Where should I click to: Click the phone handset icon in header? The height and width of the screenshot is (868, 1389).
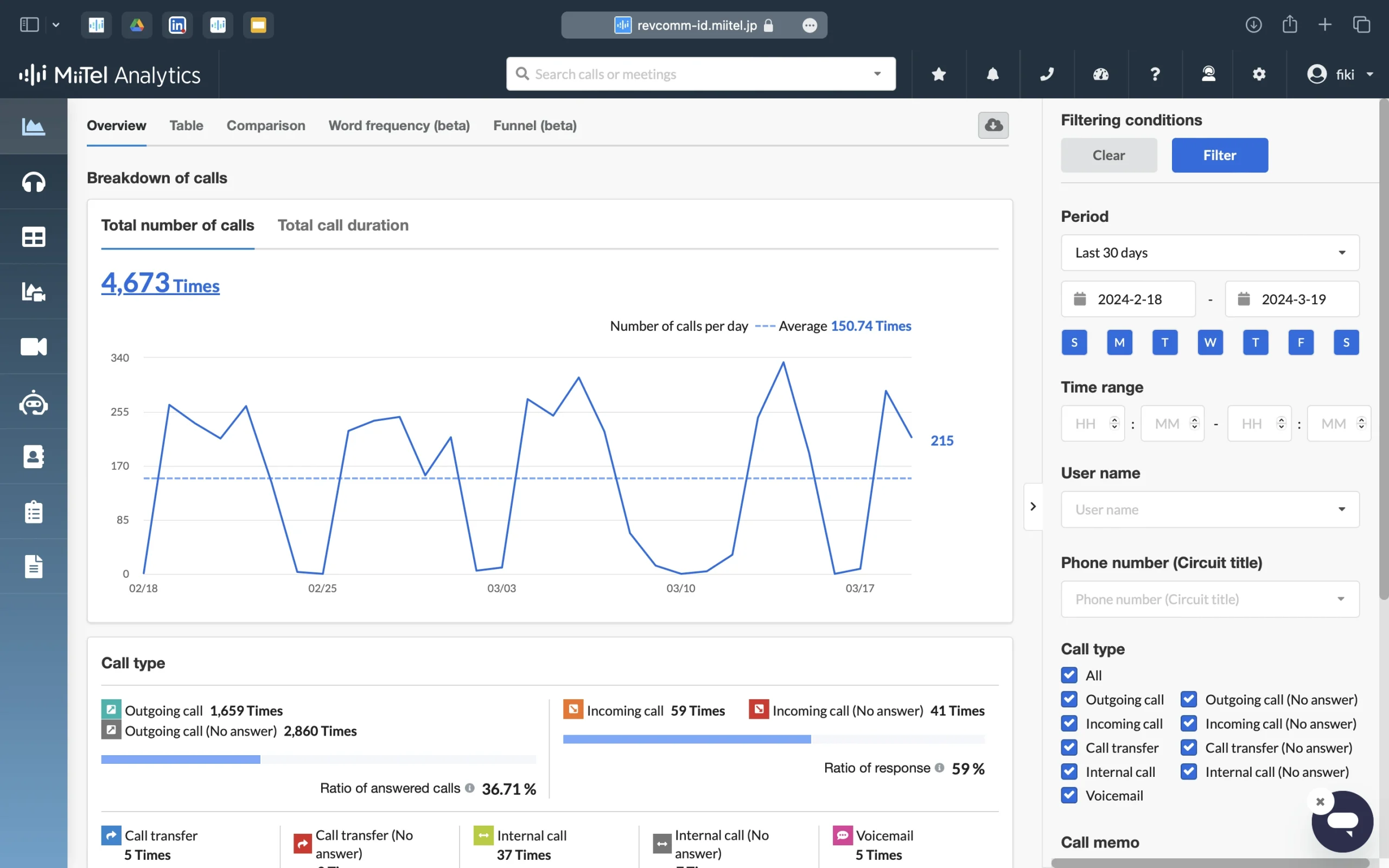[x=1046, y=74]
